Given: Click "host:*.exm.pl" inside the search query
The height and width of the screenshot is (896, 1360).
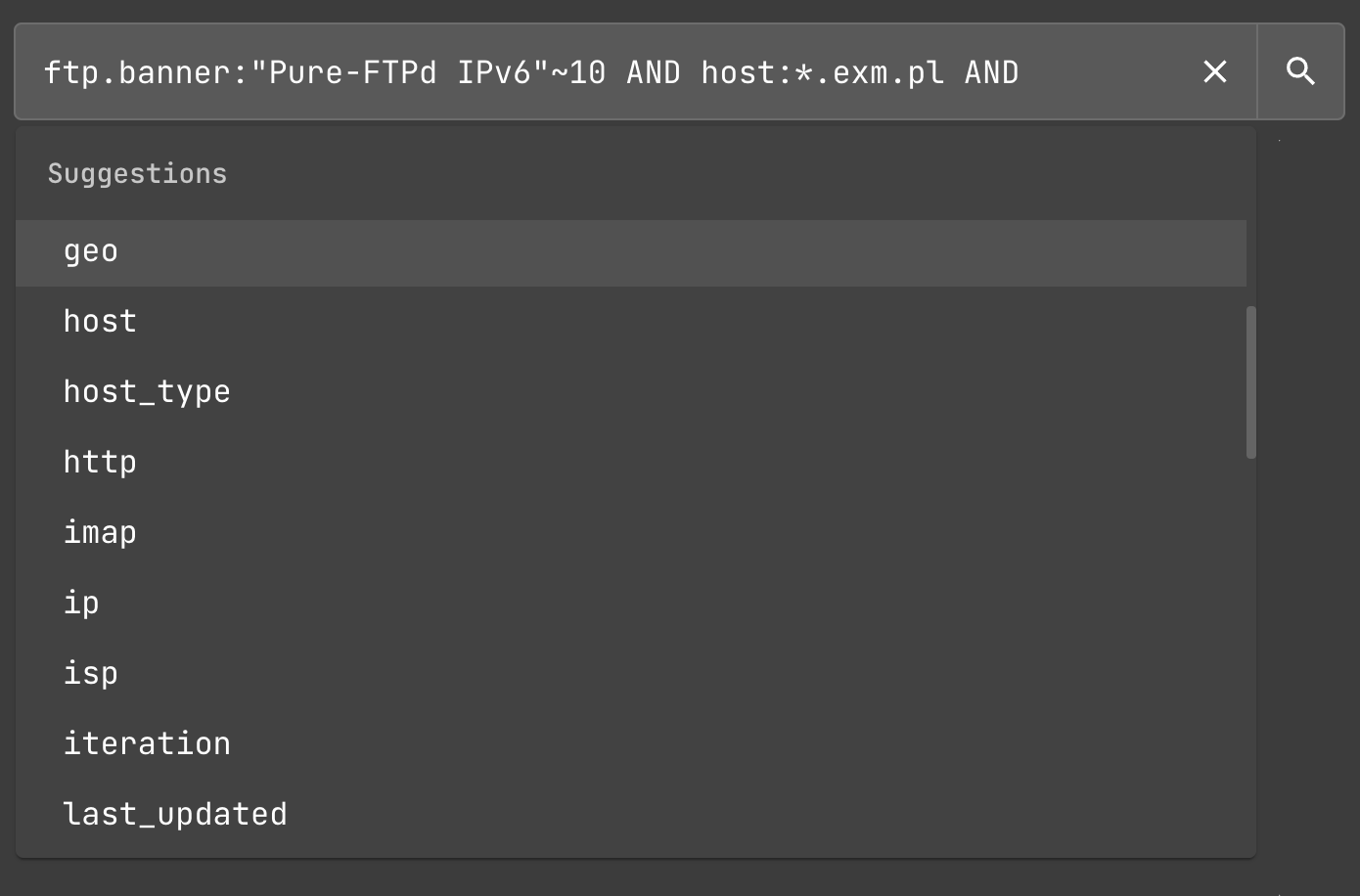Looking at the screenshot, I should 822,72.
